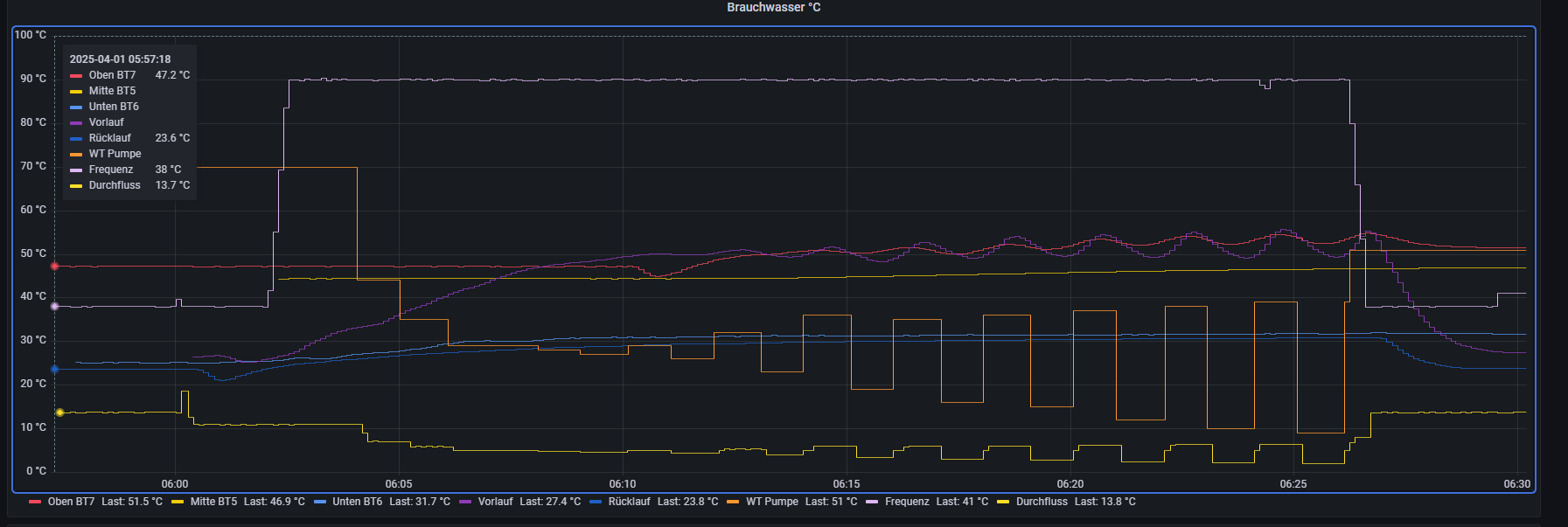
Task: Click the pink Frequenz hover point at 38 °C
Action: 54,307
